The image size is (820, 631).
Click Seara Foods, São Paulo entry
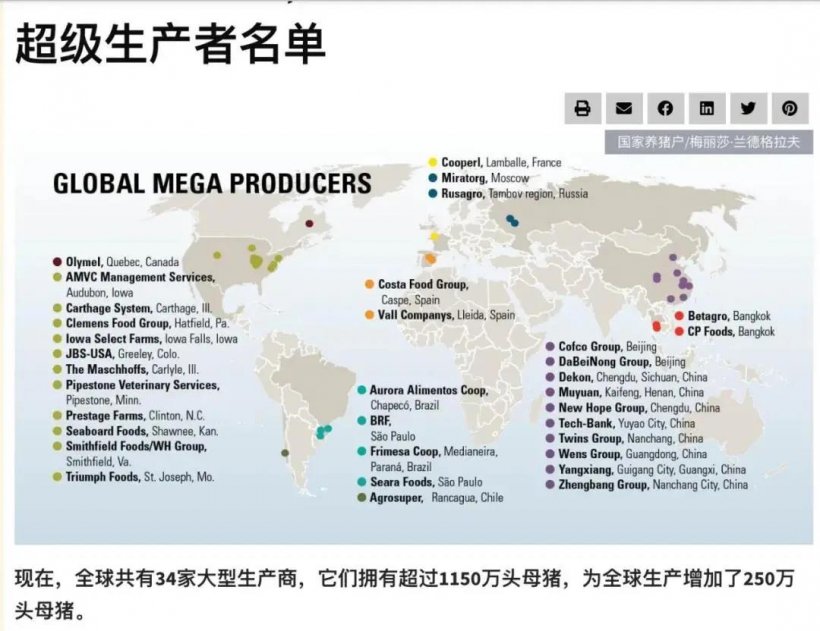(x=420, y=482)
